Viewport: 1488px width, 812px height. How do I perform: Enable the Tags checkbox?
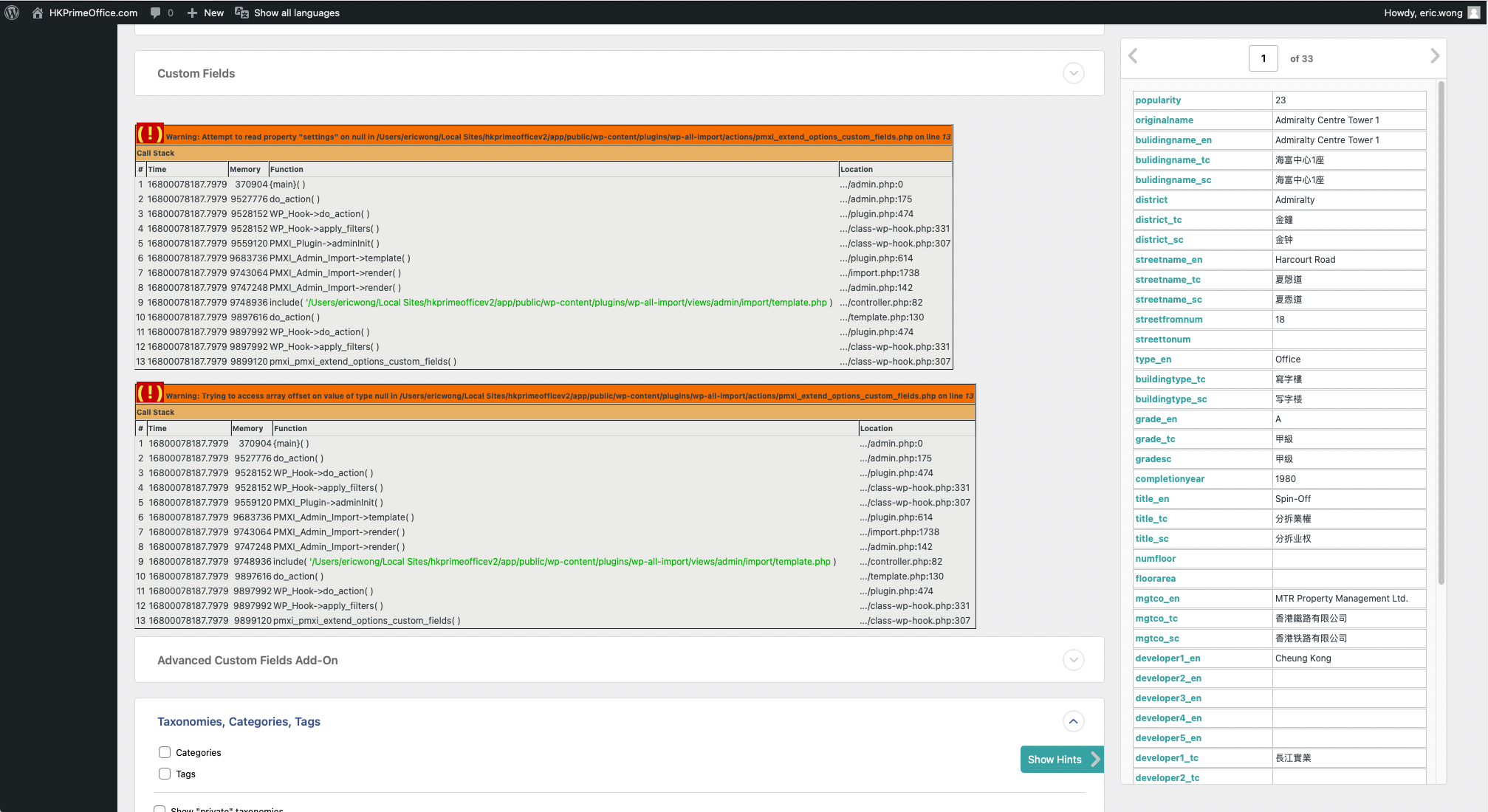coord(165,774)
